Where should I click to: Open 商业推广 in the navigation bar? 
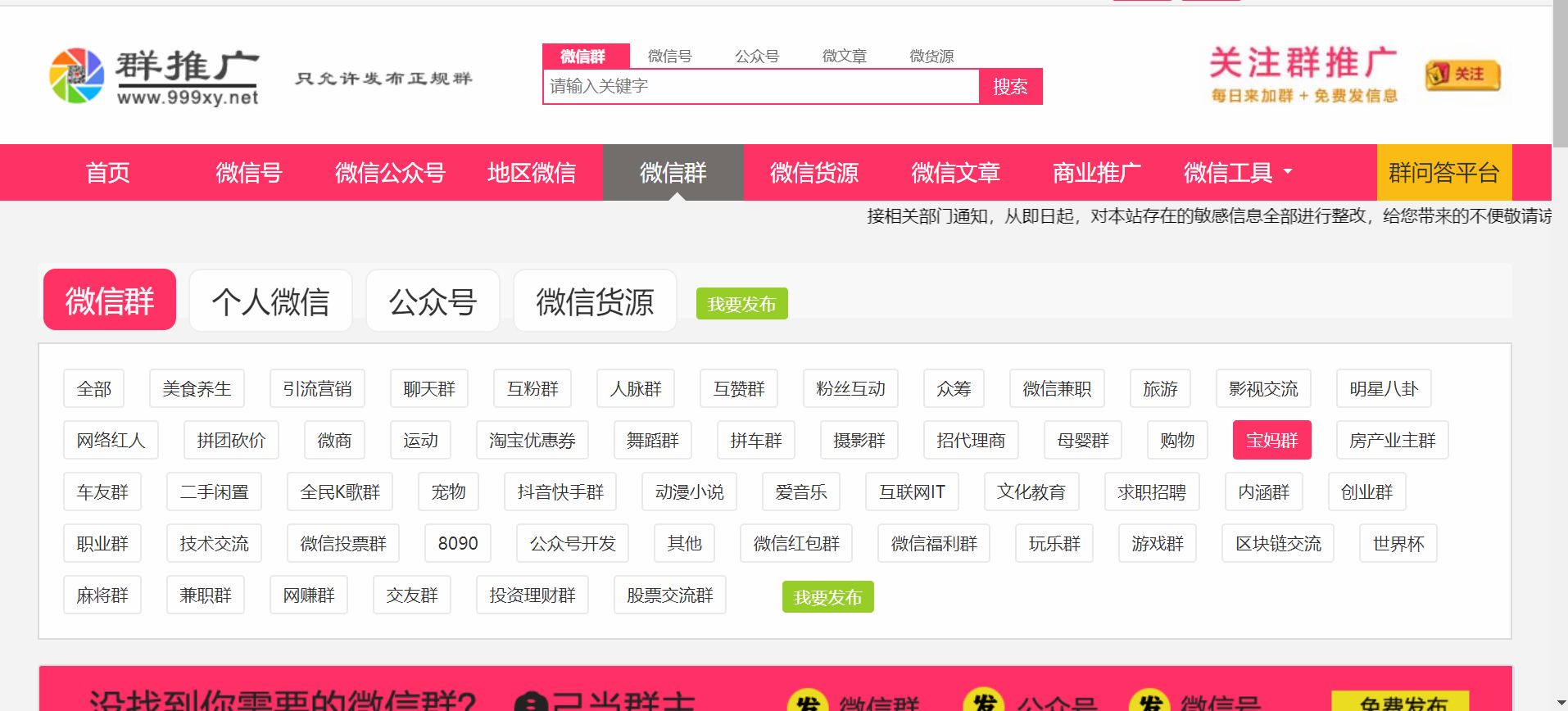tap(1097, 172)
